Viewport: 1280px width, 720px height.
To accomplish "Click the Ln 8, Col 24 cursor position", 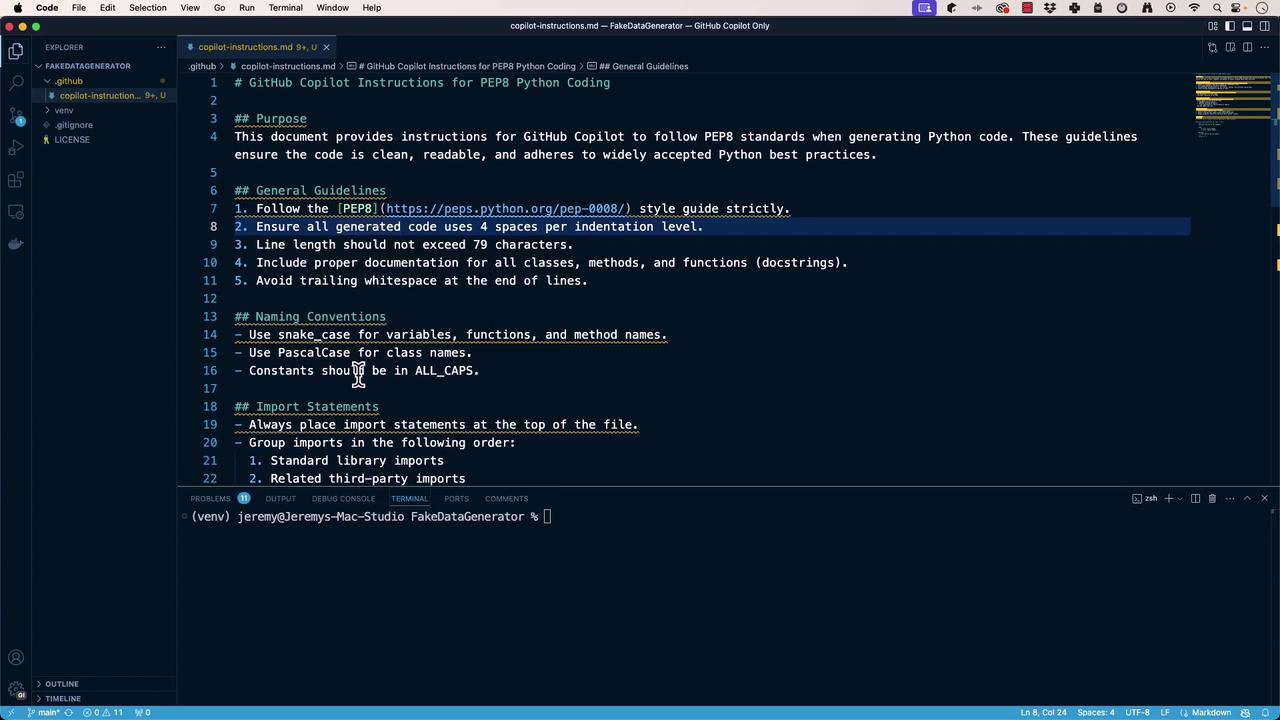I will tap(1043, 712).
